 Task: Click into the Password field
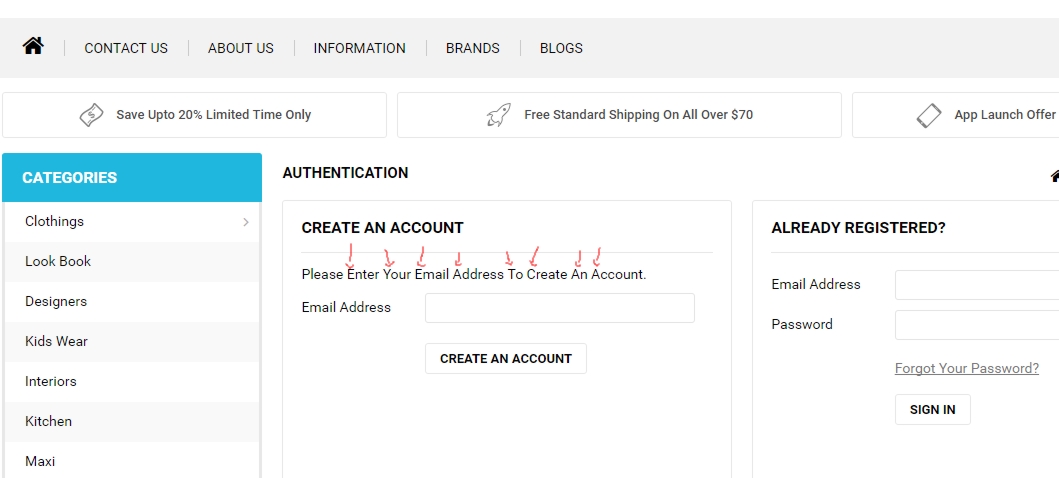click(x=977, y=325)
